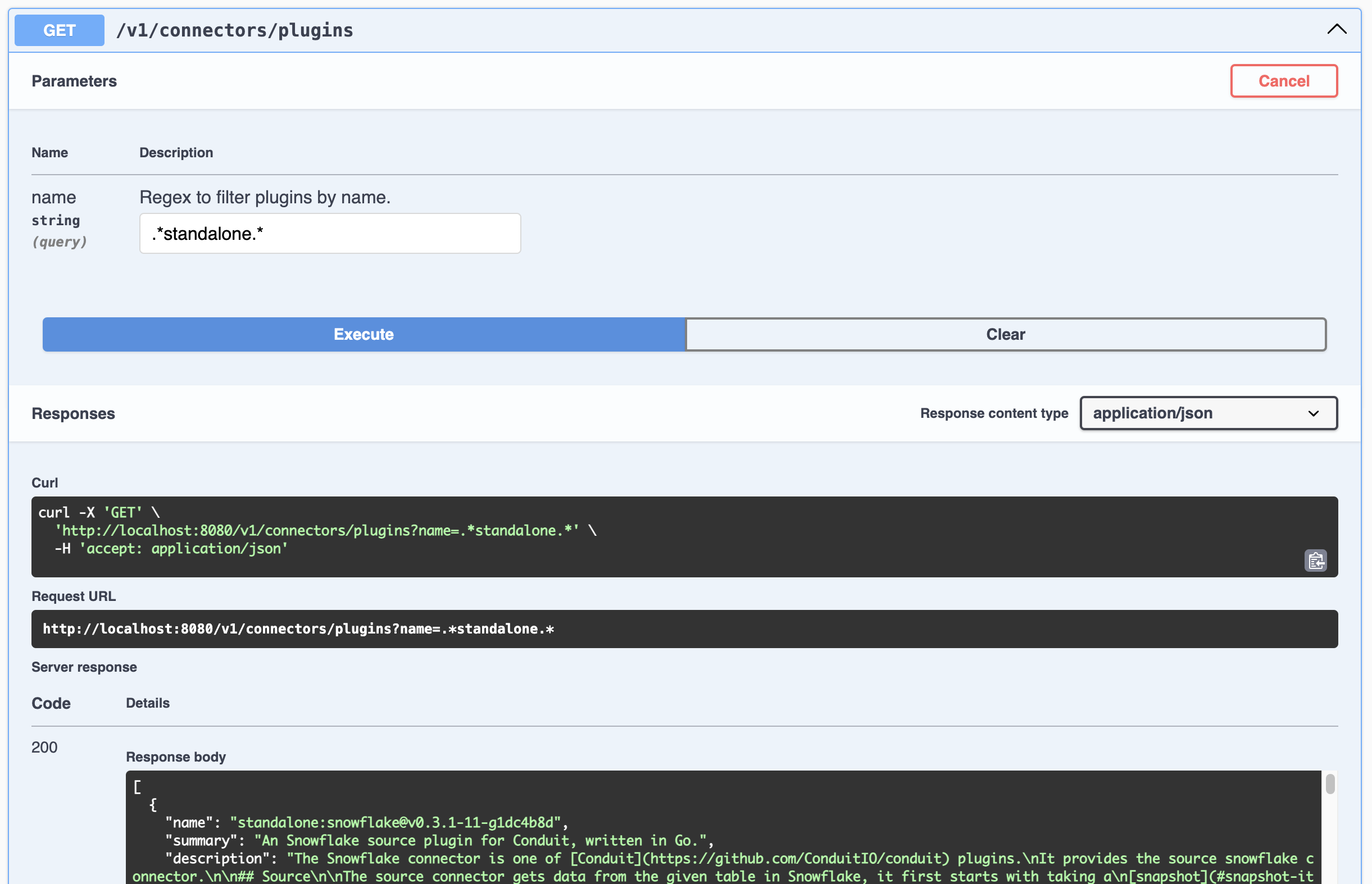Select the Request URL text
The width and height of the screenshot is (1372, 884).
(298, 628)
